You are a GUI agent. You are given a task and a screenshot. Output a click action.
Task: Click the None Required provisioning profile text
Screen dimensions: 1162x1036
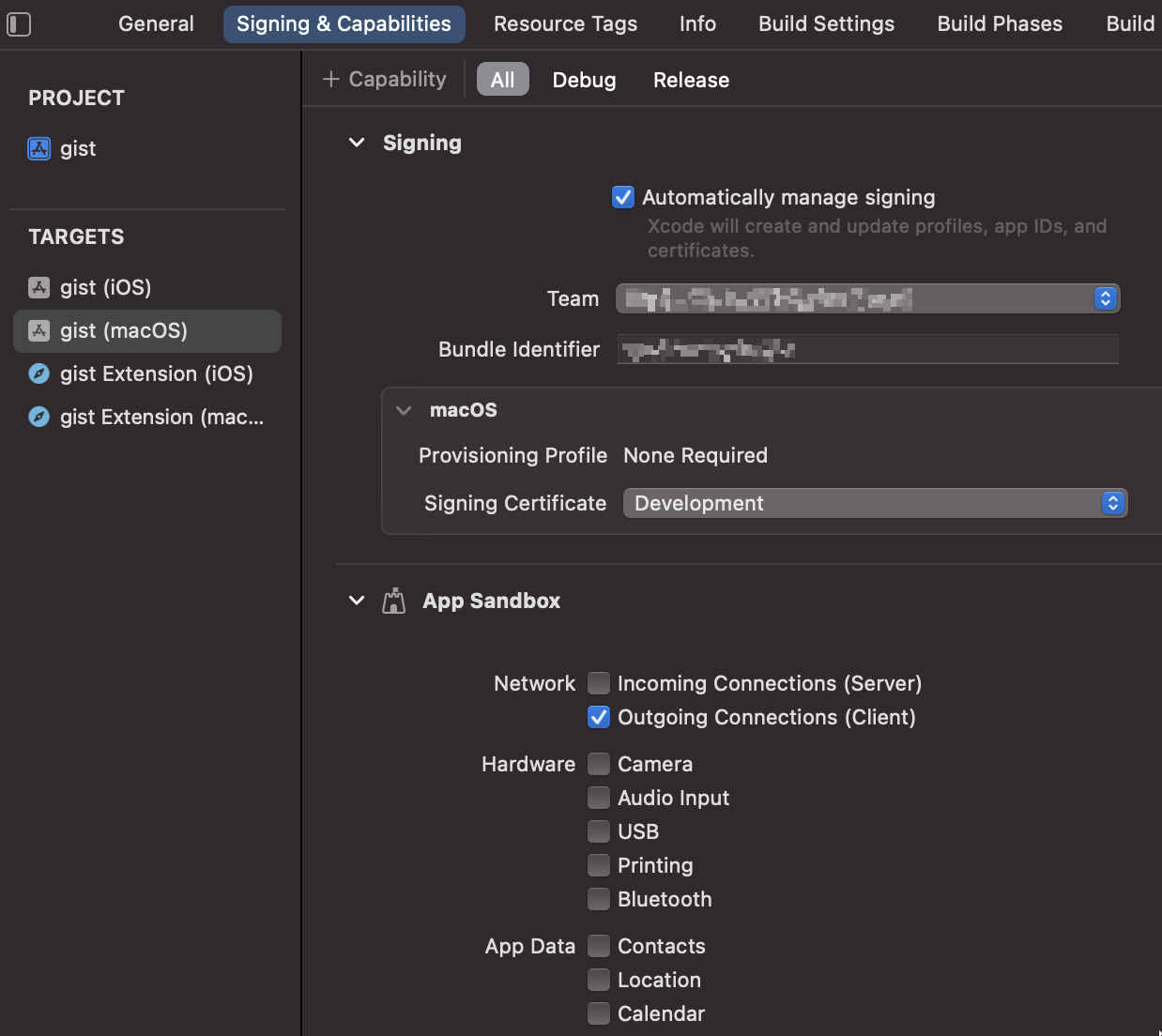coord(696,455)
